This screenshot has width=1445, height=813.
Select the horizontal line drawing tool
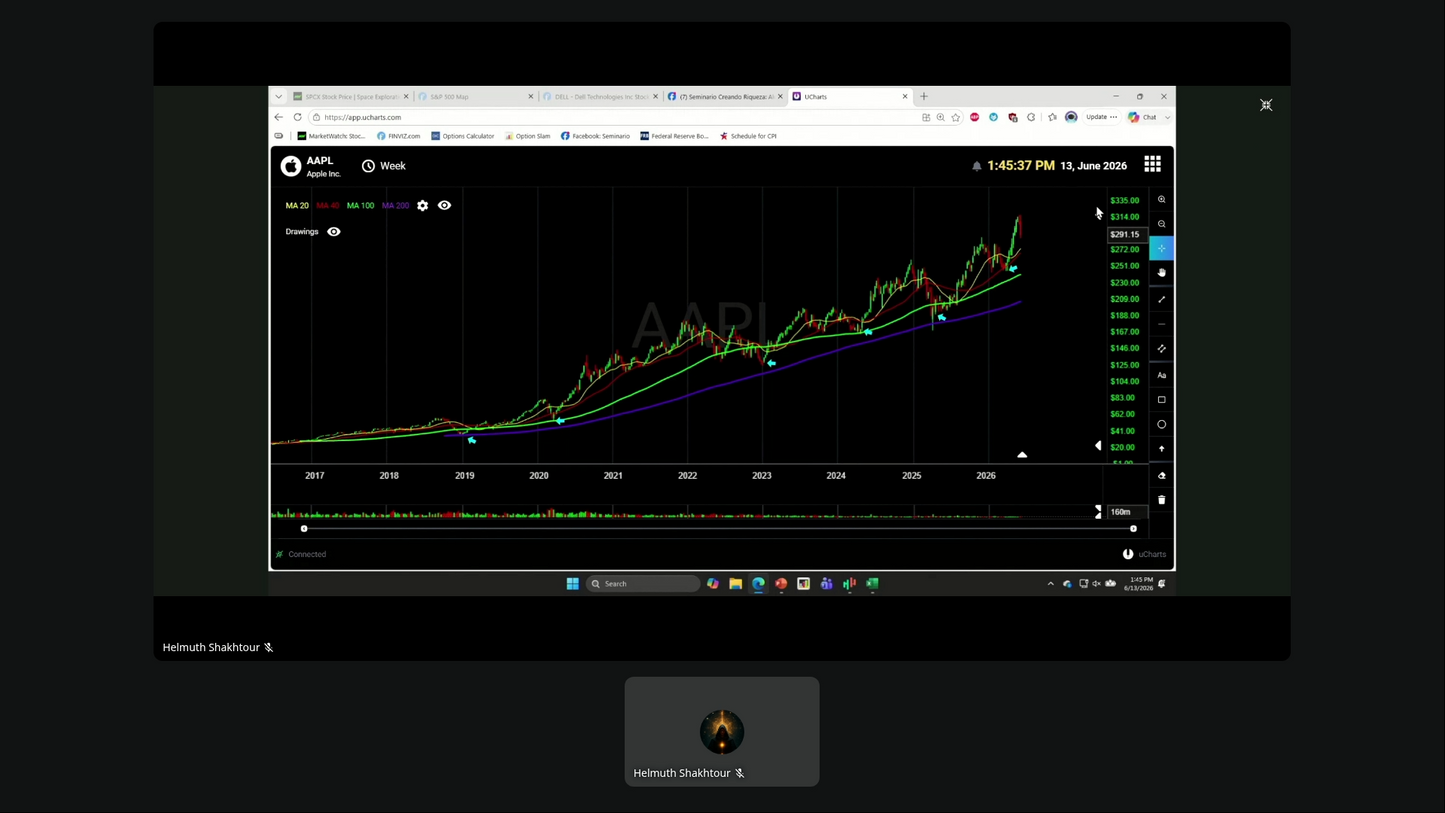(x=1161, y=324)
